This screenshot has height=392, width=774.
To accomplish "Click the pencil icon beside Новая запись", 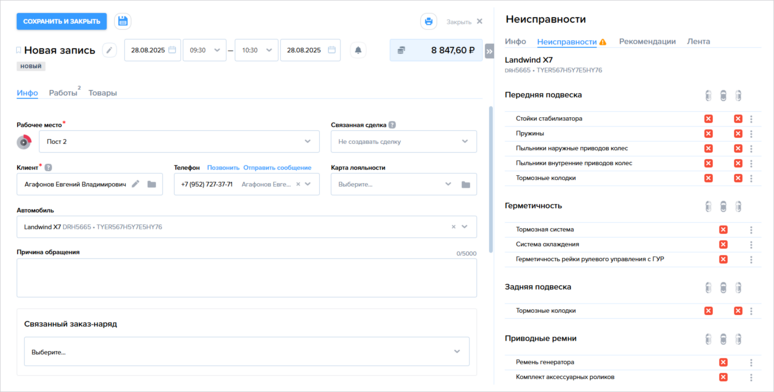I will (110, 50).
